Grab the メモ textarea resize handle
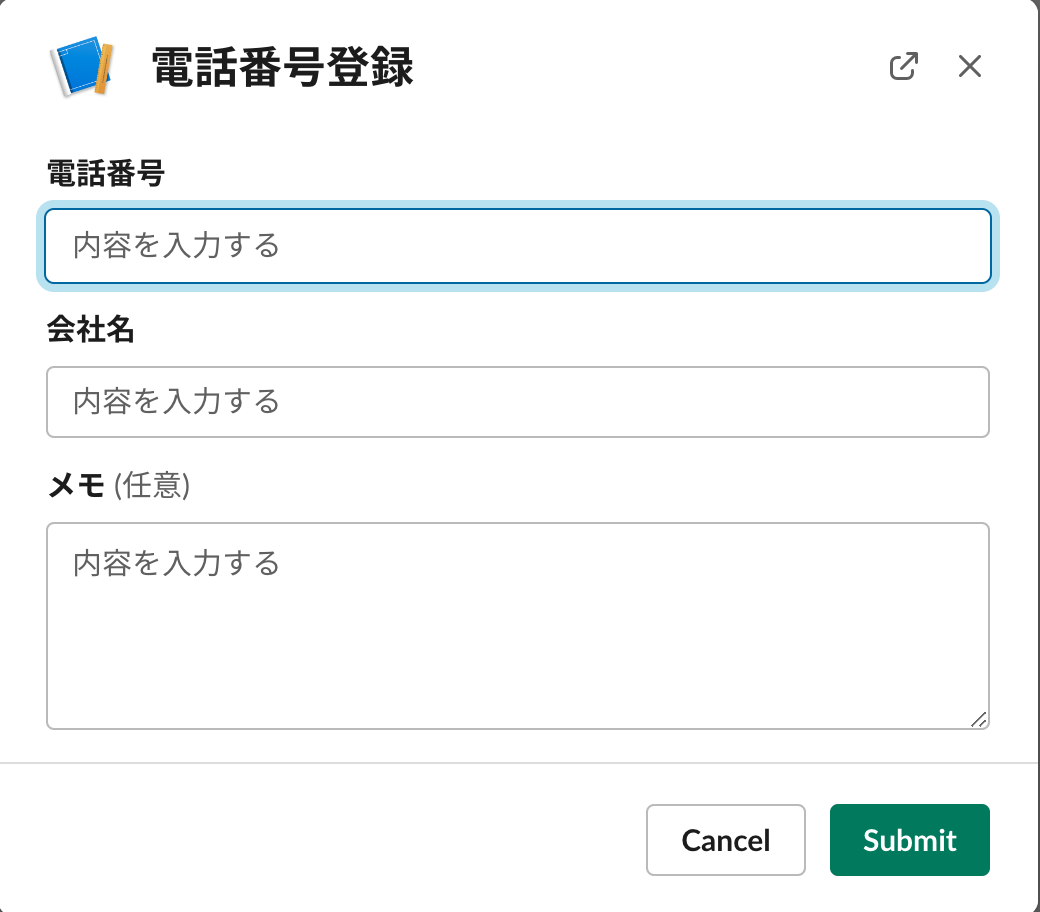This screenshot has width=1040, height=912. click(978, 718)
